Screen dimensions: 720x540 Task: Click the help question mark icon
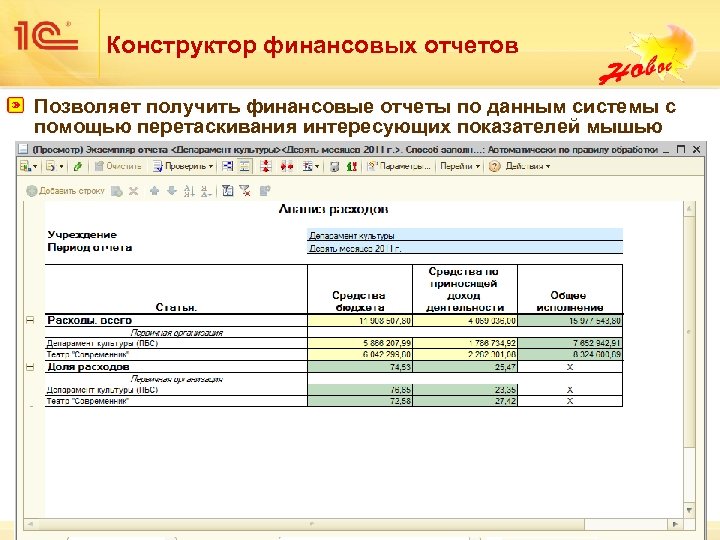coord(494,166)
